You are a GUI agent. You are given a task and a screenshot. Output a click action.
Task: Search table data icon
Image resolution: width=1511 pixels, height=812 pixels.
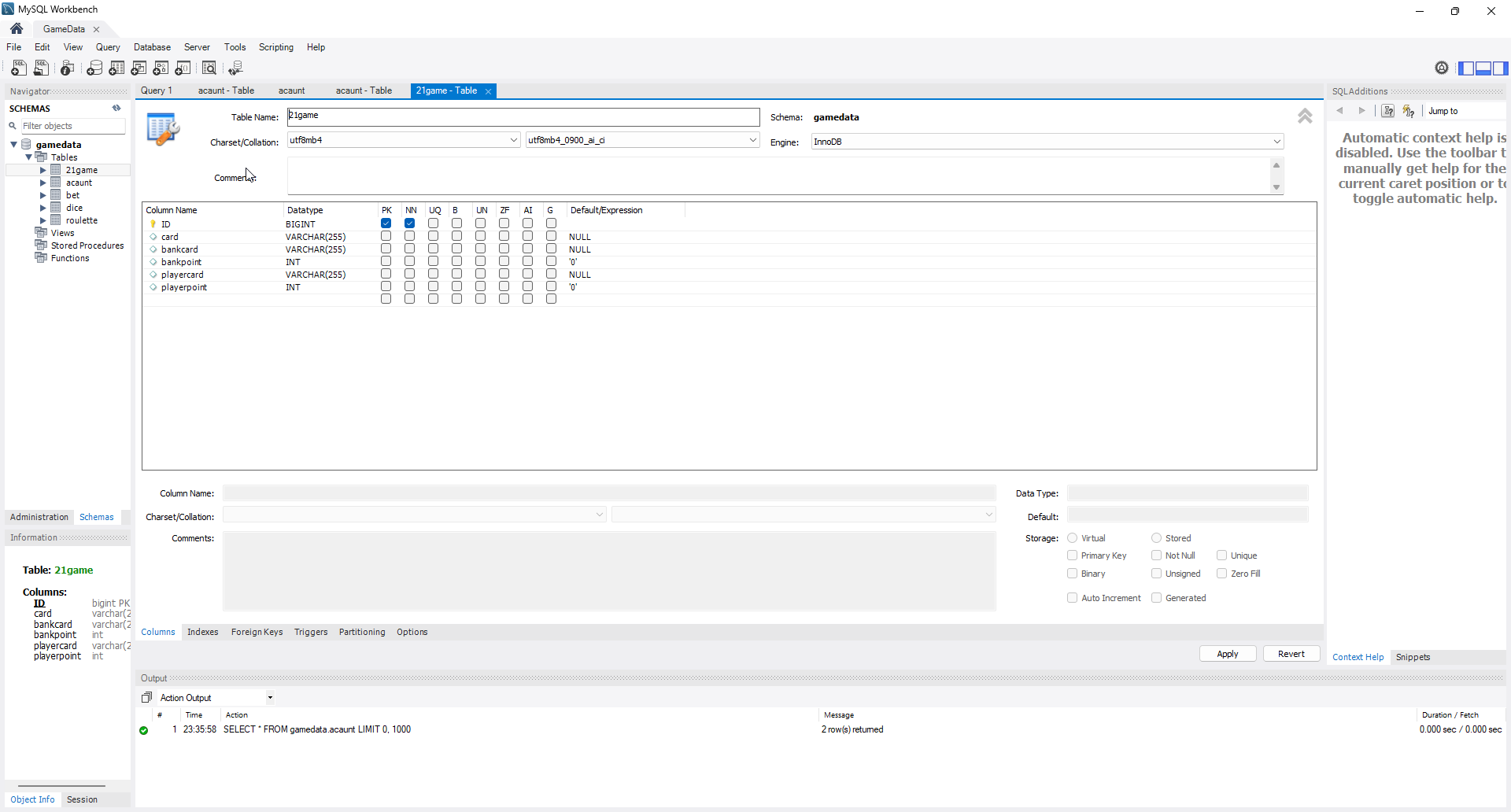point(209,68)
